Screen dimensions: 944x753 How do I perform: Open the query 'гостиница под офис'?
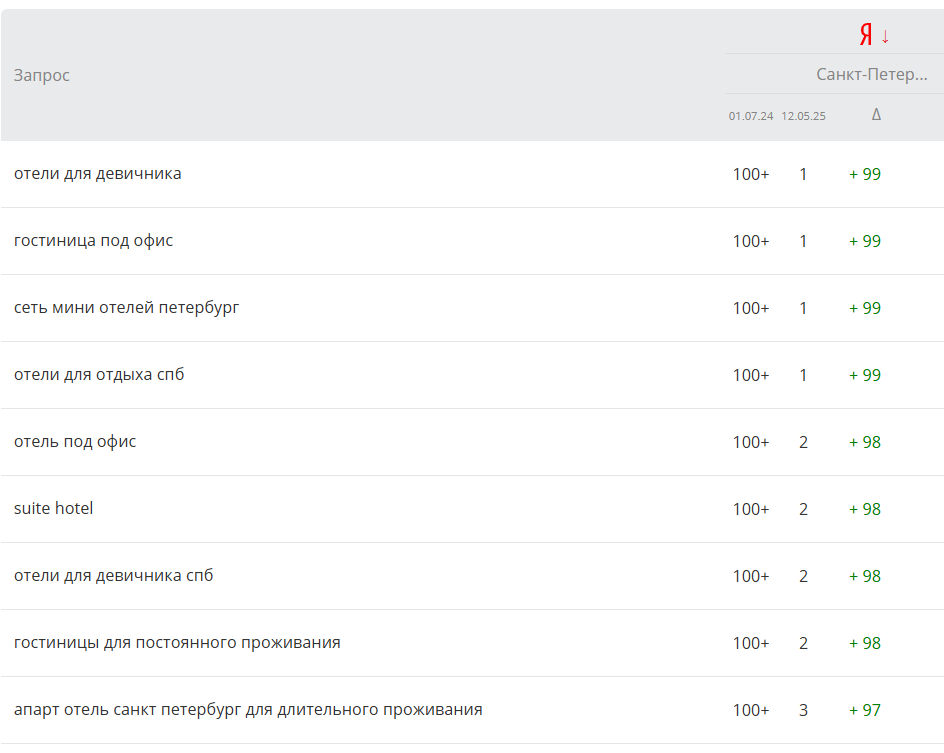[93, 241]
